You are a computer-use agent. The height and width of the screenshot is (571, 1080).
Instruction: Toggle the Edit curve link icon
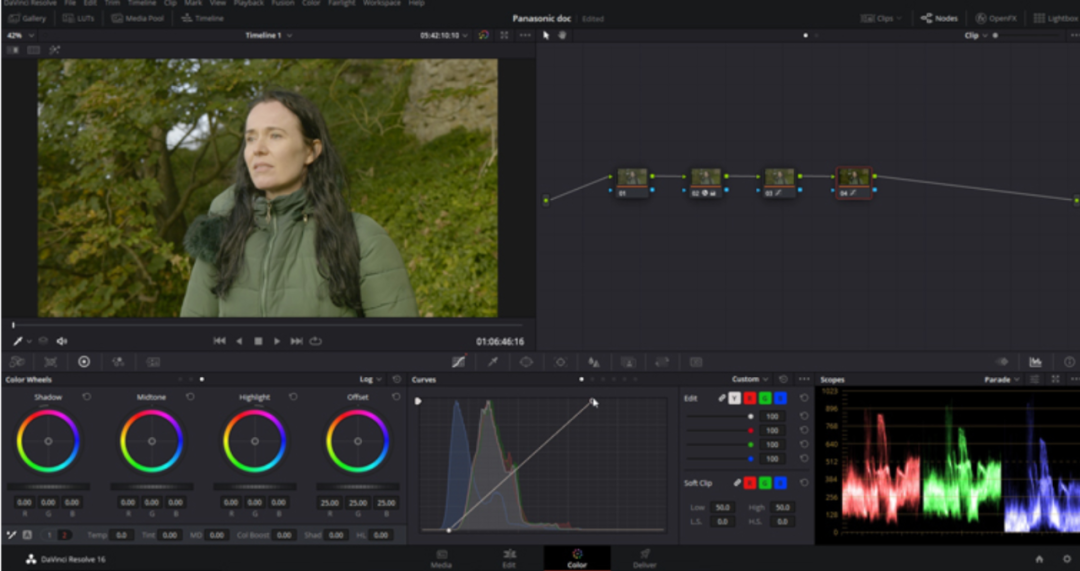coord(722,398)
